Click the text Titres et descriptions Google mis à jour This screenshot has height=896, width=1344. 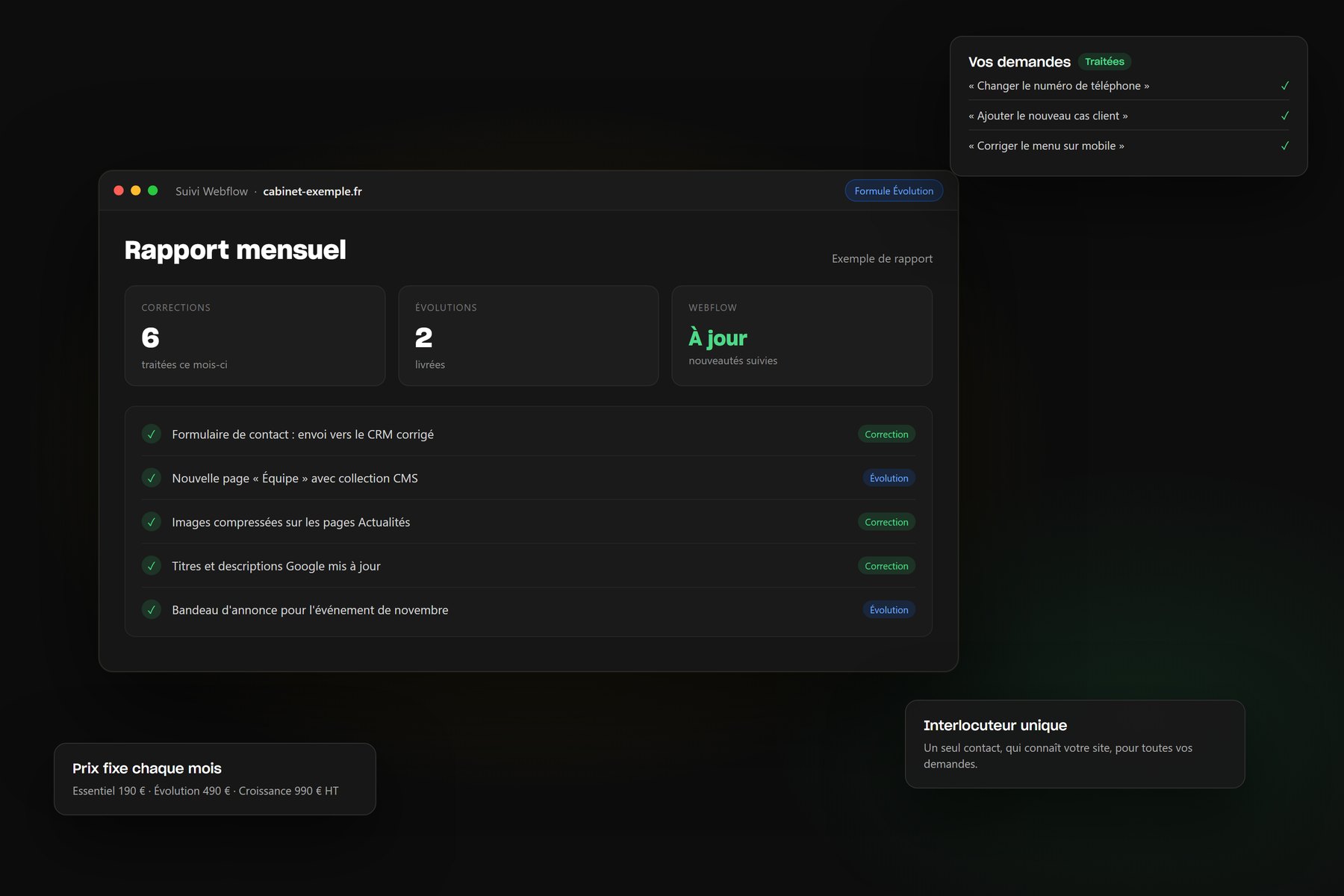coord(276,566)
